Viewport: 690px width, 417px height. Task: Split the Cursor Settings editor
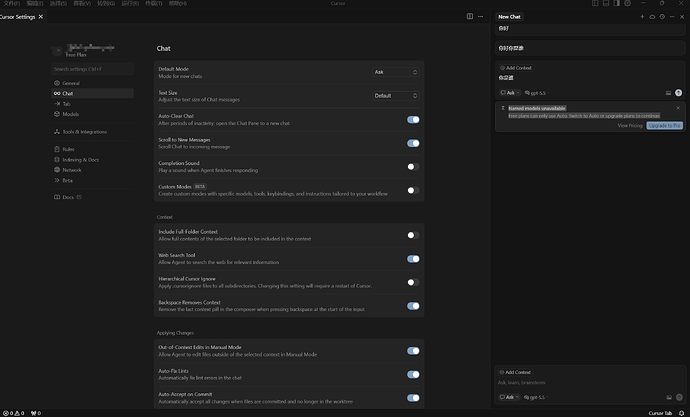point(470,16)
